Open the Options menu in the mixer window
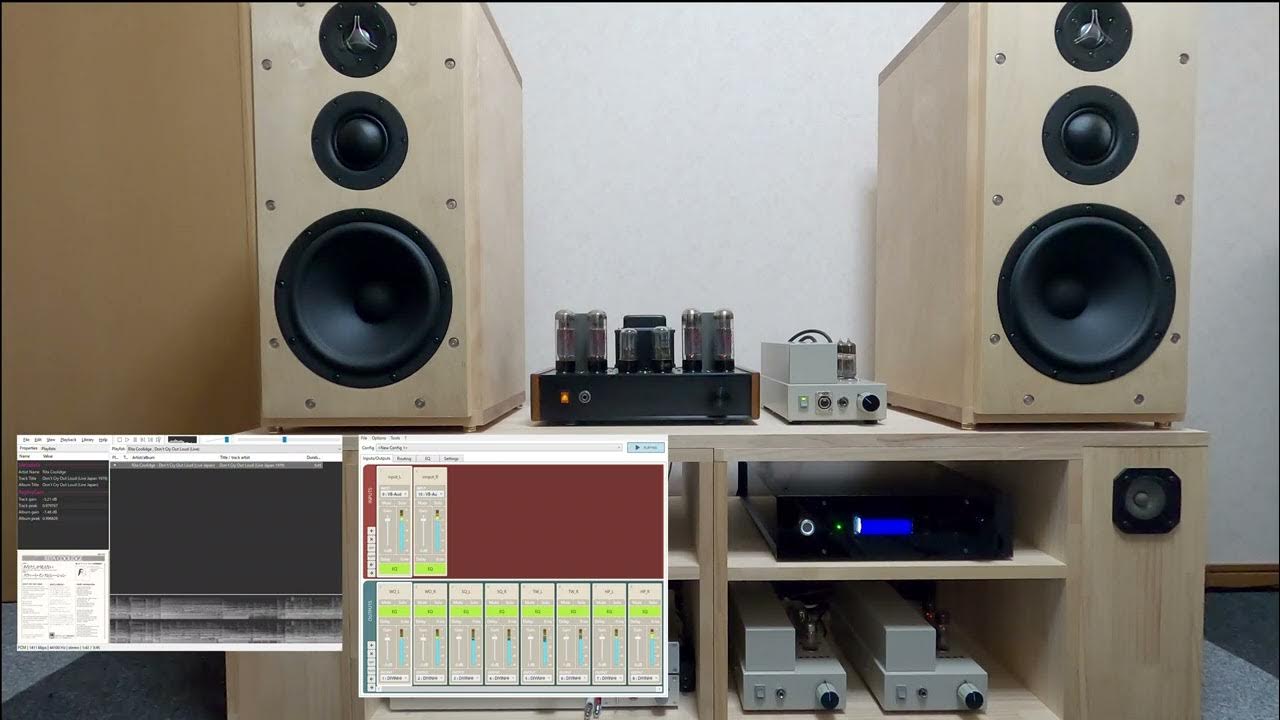The height and width of the screenshot is (720, 1280). click(x=378, y=438)
